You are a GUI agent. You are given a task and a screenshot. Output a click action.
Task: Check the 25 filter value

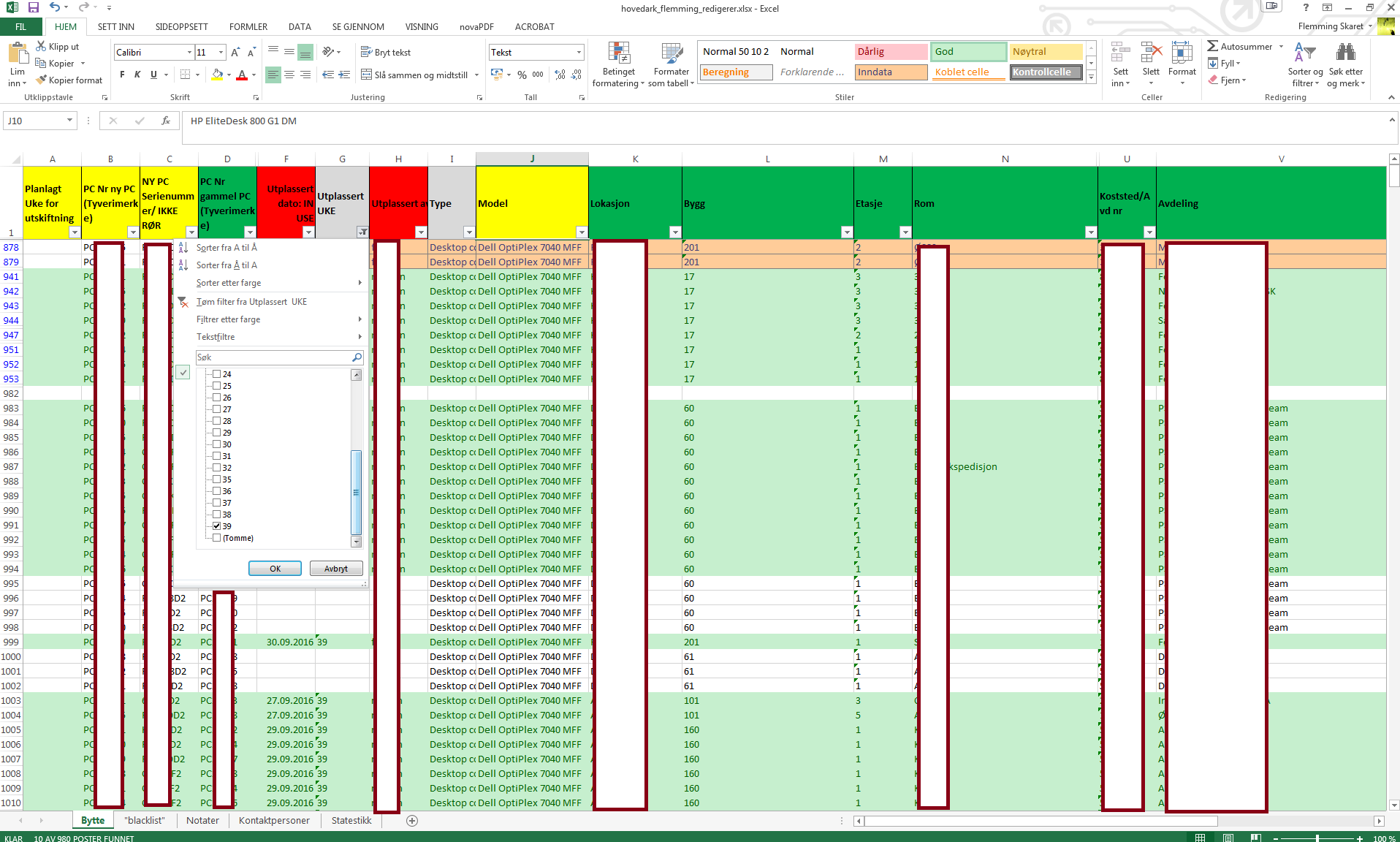[x=216, y=386]
